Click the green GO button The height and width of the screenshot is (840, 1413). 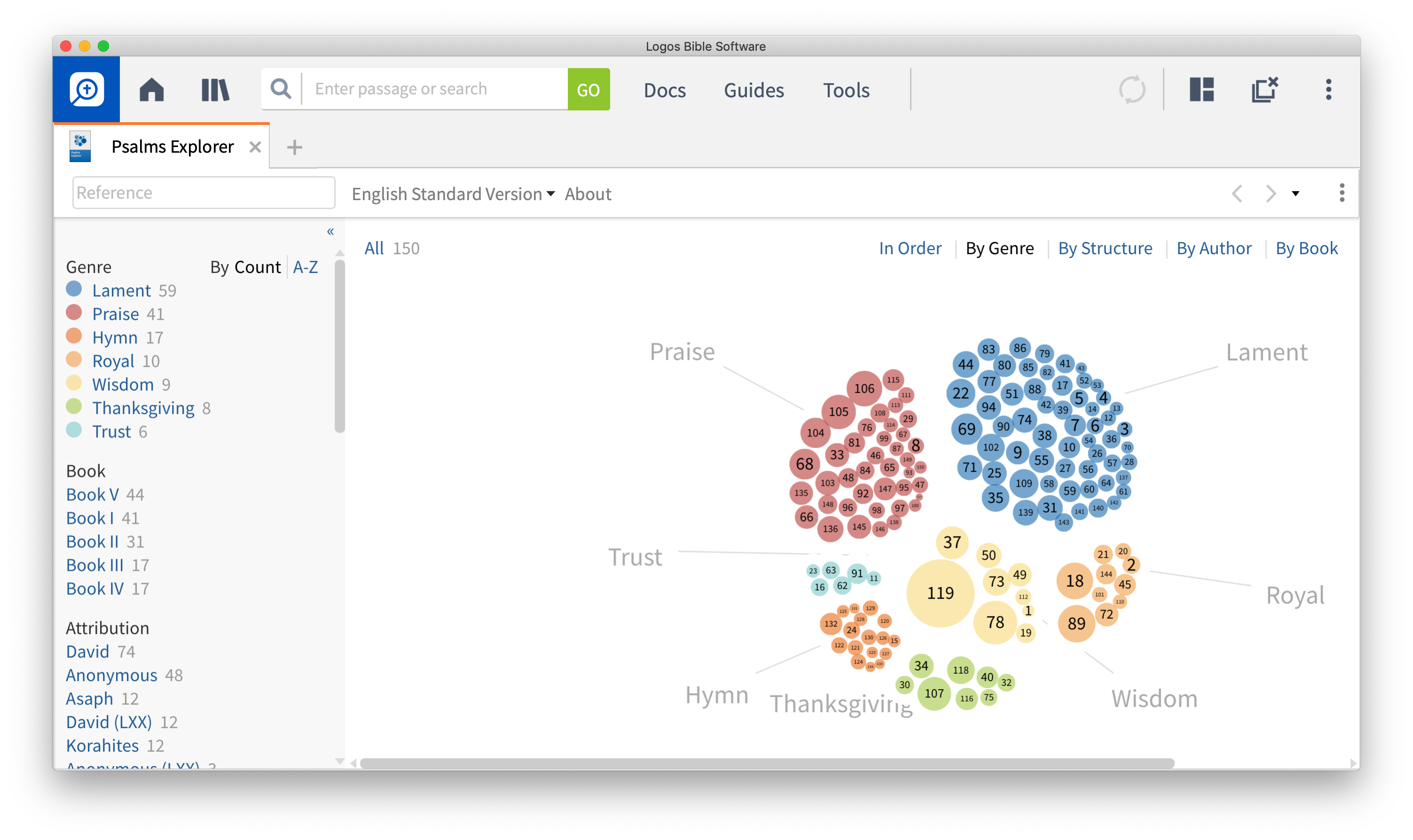click(x=589, y=89)
